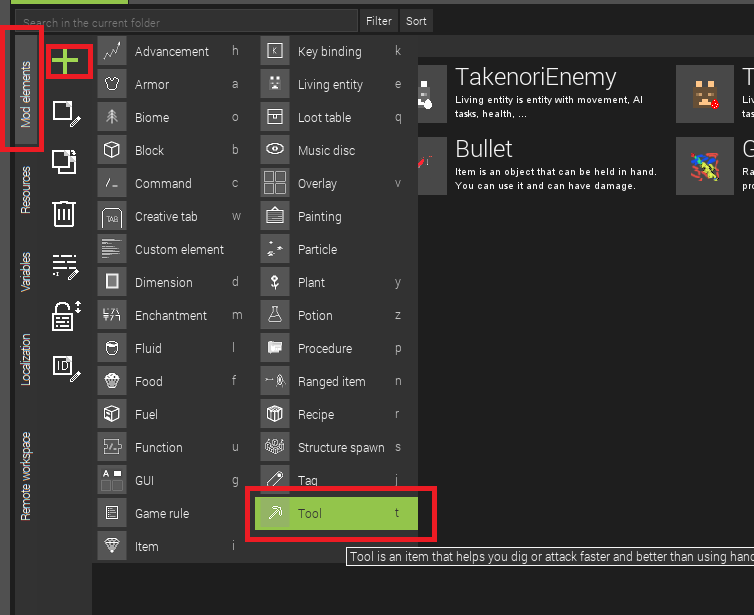The height and width of the screenshot is (615, 754).
Task: Open the Filter dropdown
Action: click(x=379, y=21)
